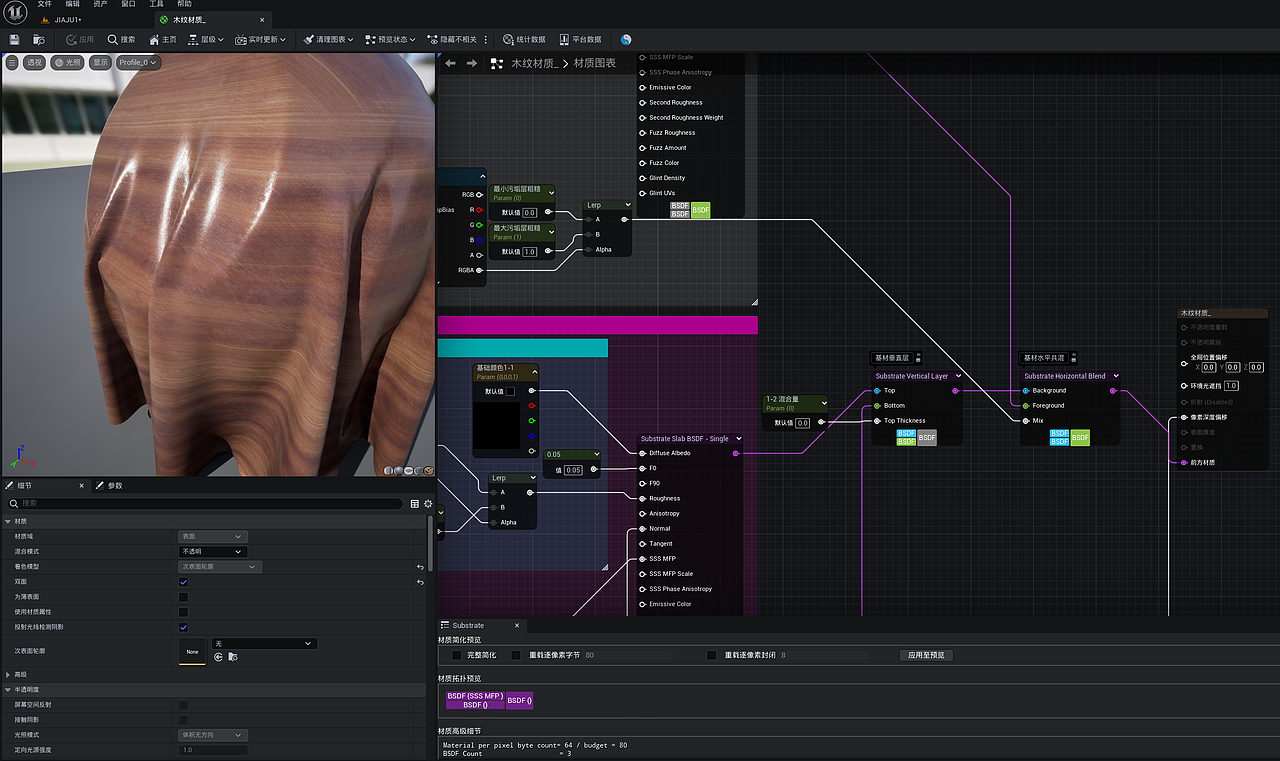Open the 混合模式 (Blend Mode) dropdown
This screenshot has height=761, width=1280.
click(212, 551)
